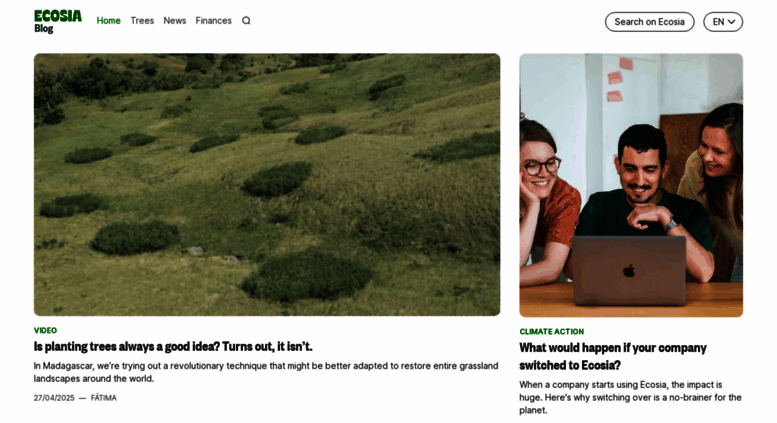The height and width of the screenshot is (423, 777).
Task: Open the Trees menu item
Action: 142,21
